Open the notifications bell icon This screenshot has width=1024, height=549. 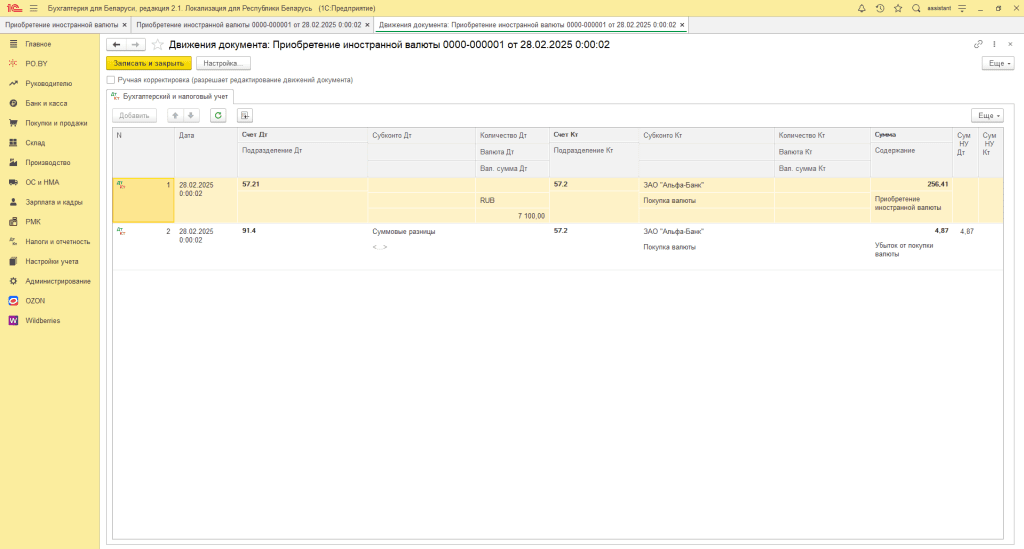tap(861, 8)
